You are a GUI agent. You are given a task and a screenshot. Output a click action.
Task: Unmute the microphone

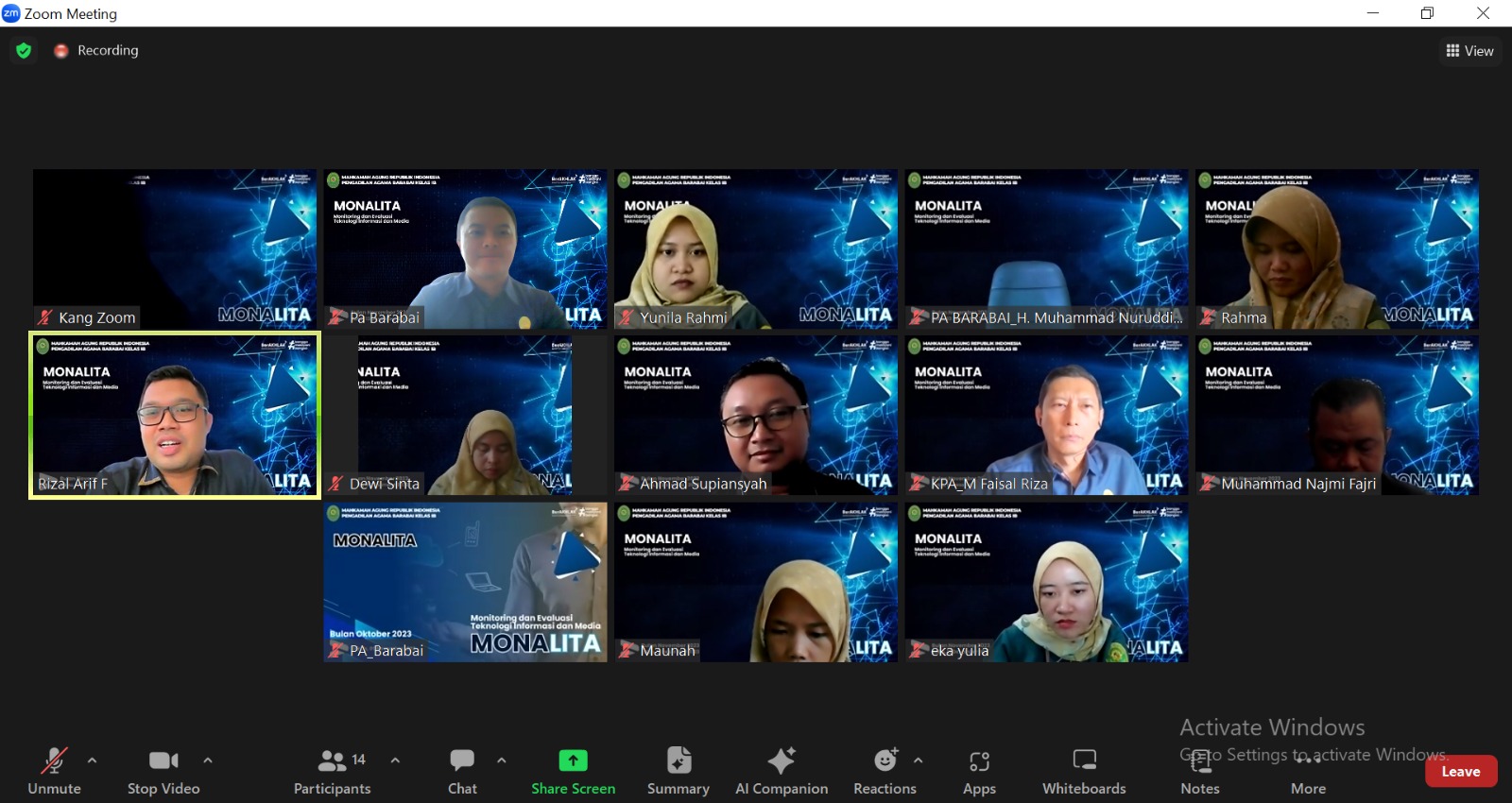54,770
